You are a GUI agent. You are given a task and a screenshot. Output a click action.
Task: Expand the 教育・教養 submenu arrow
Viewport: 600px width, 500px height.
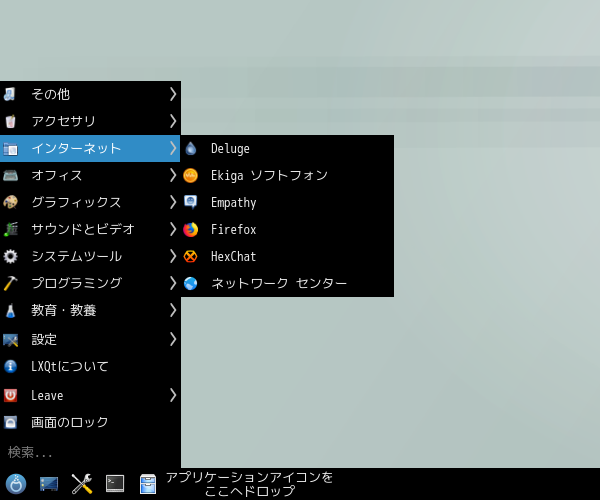[x=173, y=310]
